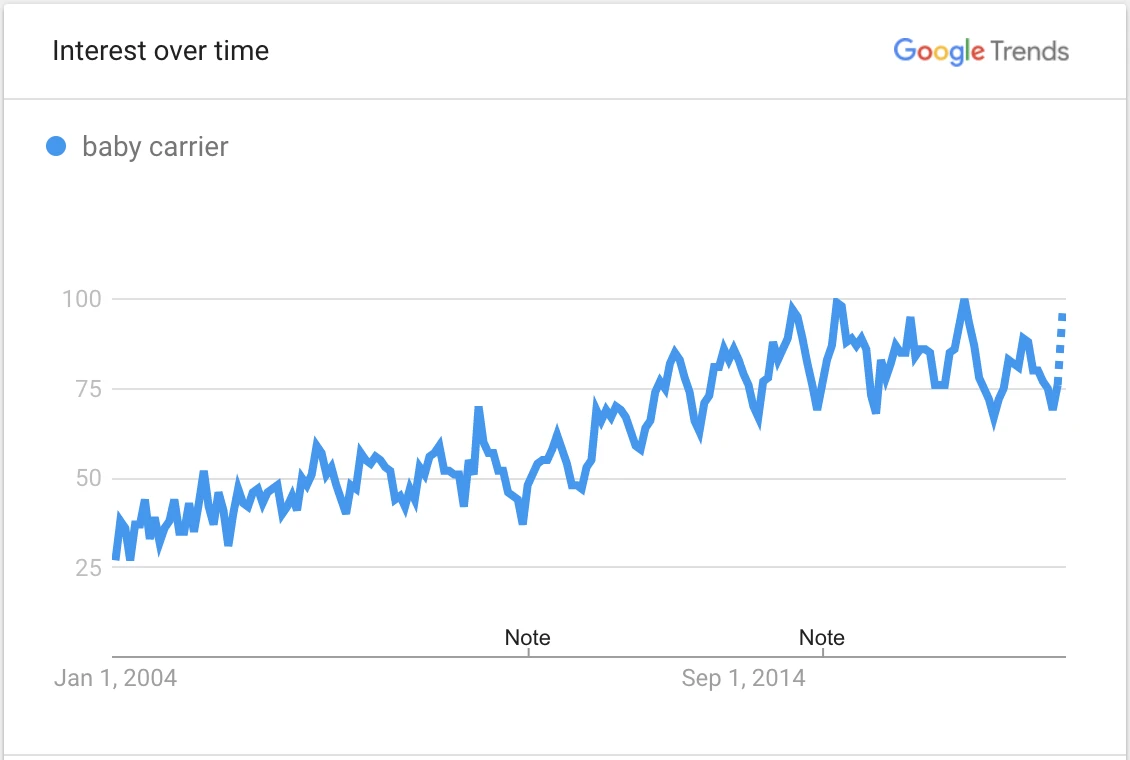Click the blue legend dot for baby carrier

pyautogui.click(x=57, y=147)
